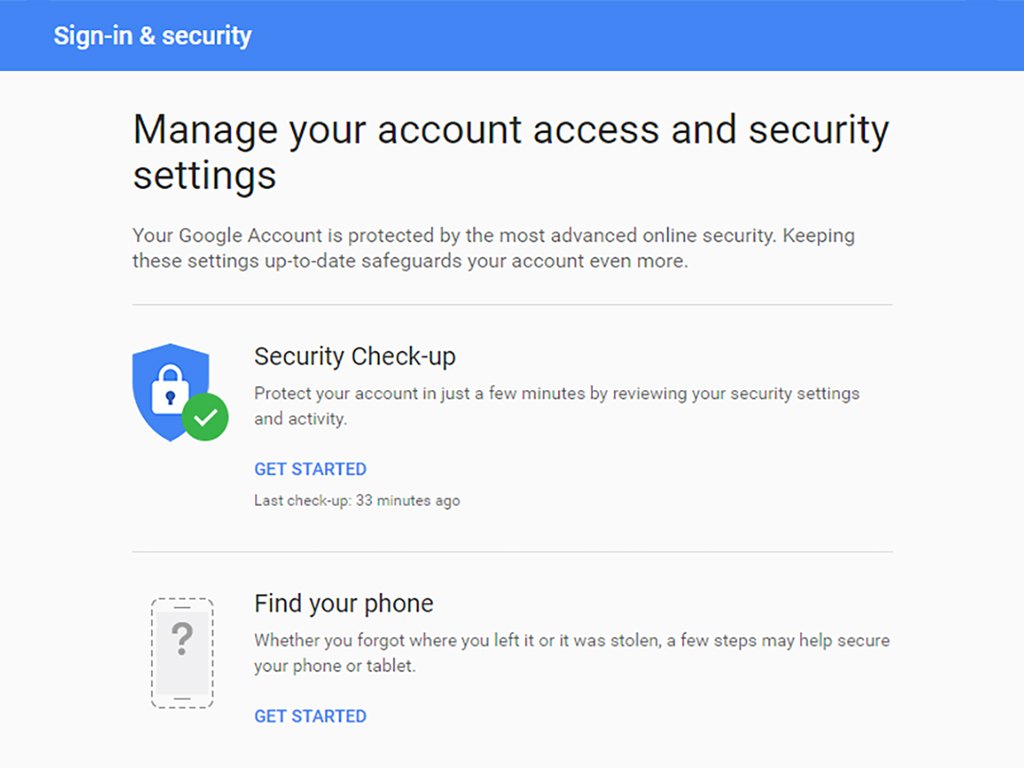Click the Last check-up 33 minutes ago text
The width and height of the screenshot is (1024, 768).
point(357,500)
